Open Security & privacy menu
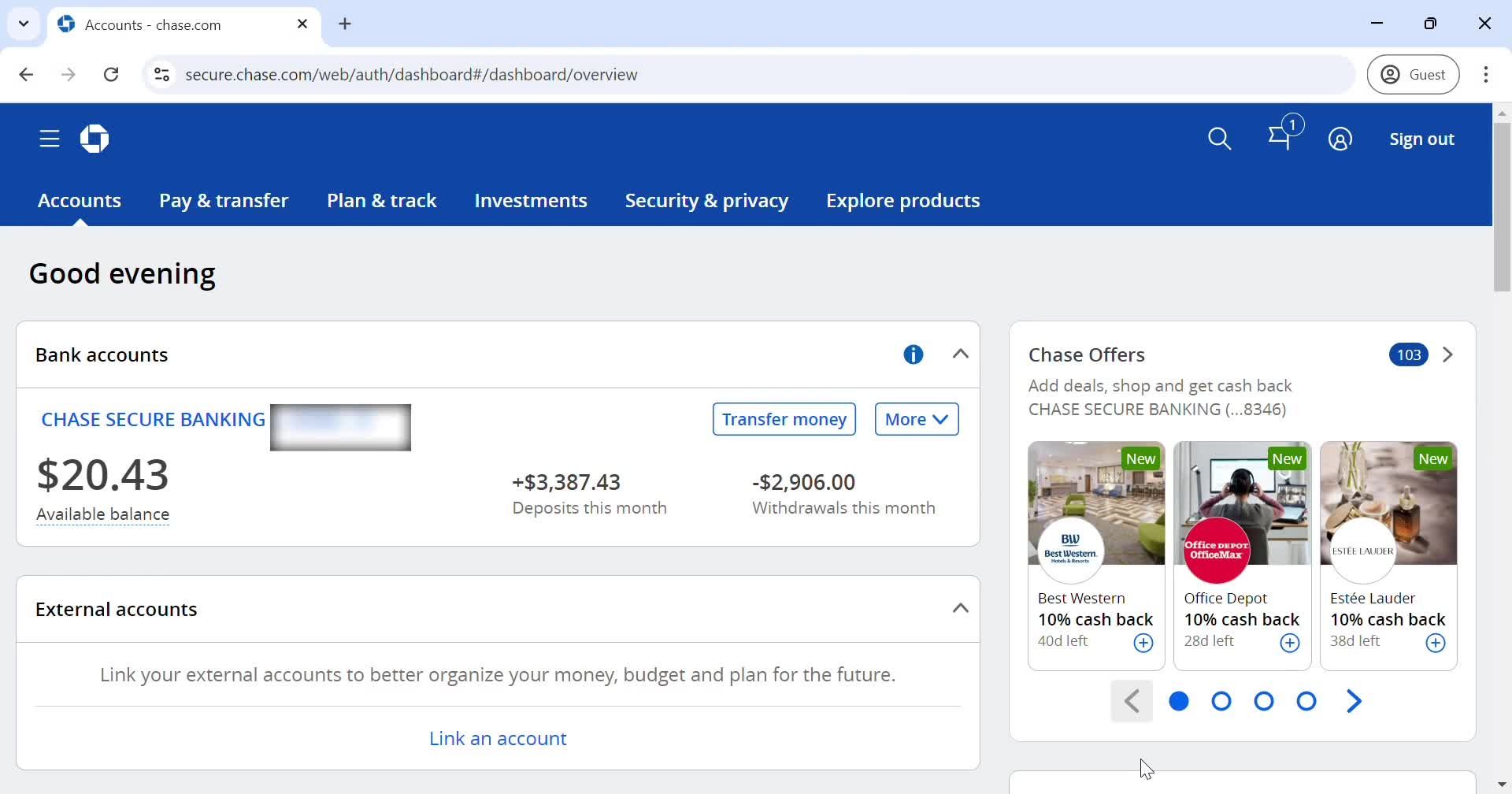Image resolution: width=1512 pixels, height=794 pixels. pyautogui.click(x=706, y=201)
